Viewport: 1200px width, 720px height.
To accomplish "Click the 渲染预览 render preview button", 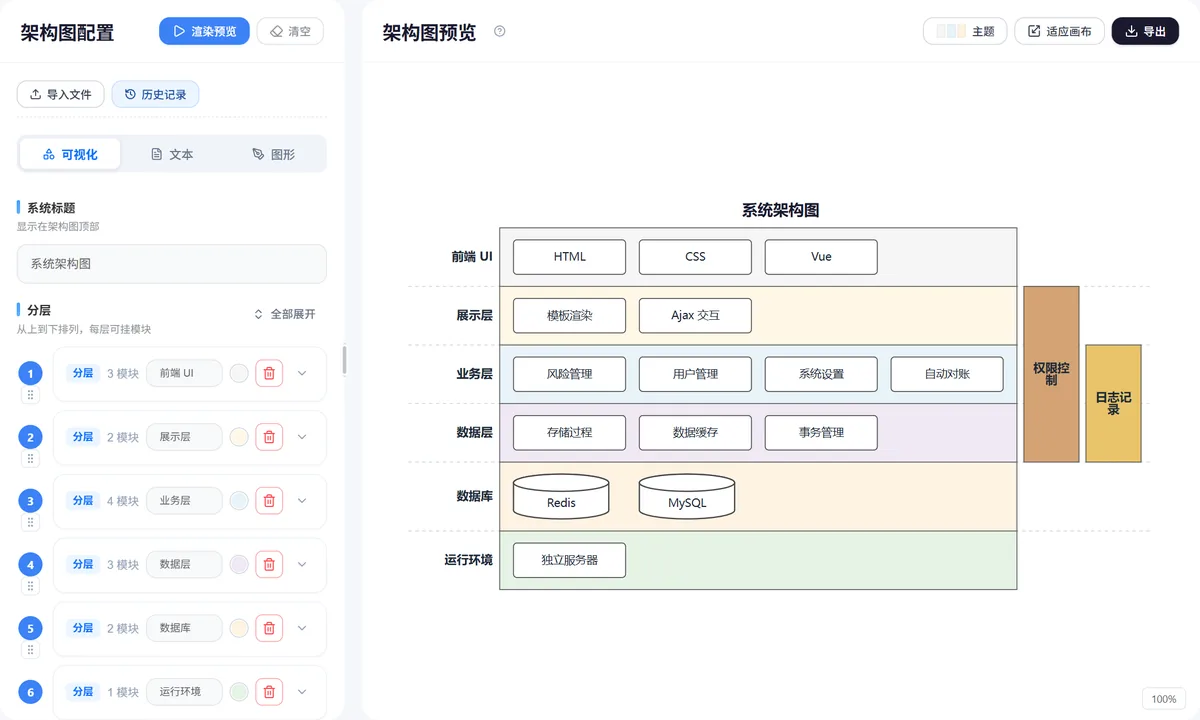I will [204, 31].
